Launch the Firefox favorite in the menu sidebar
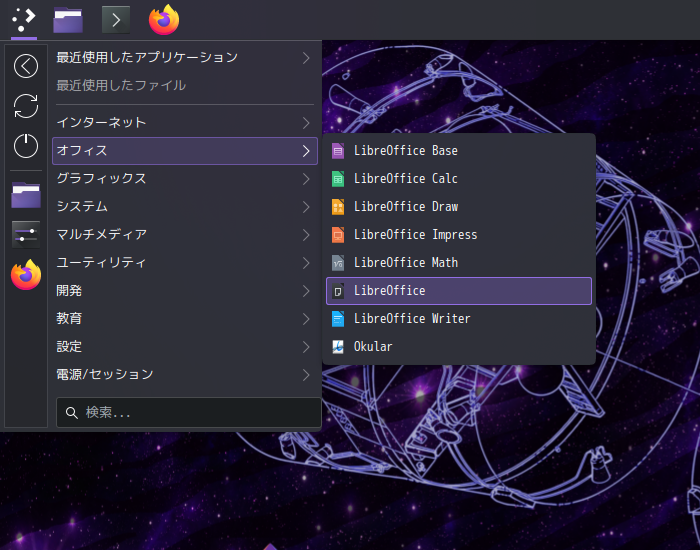Screen dimensions: 700x550 click(x=26, y=275)
